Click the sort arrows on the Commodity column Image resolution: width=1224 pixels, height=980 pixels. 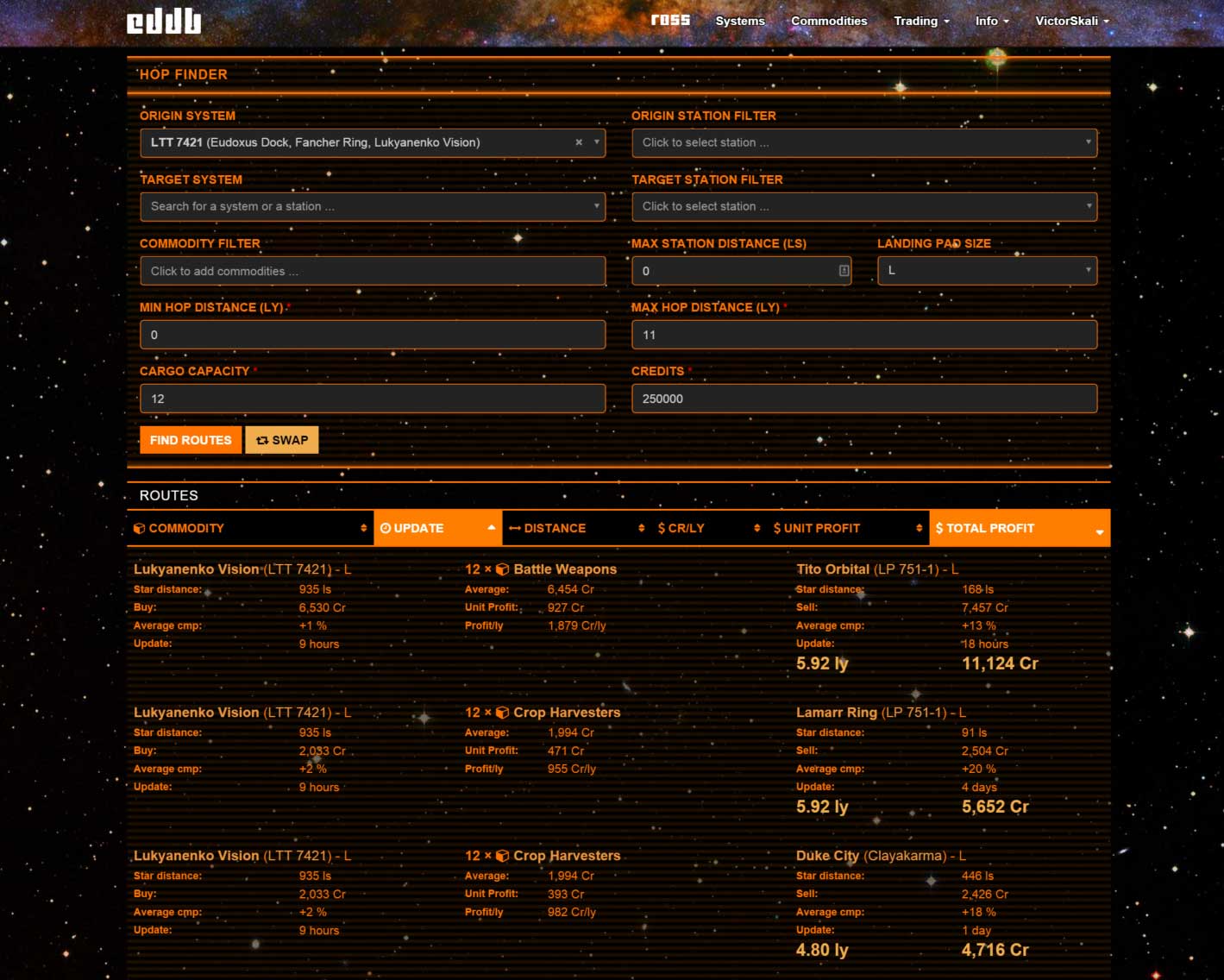click(x=363, y=528)
